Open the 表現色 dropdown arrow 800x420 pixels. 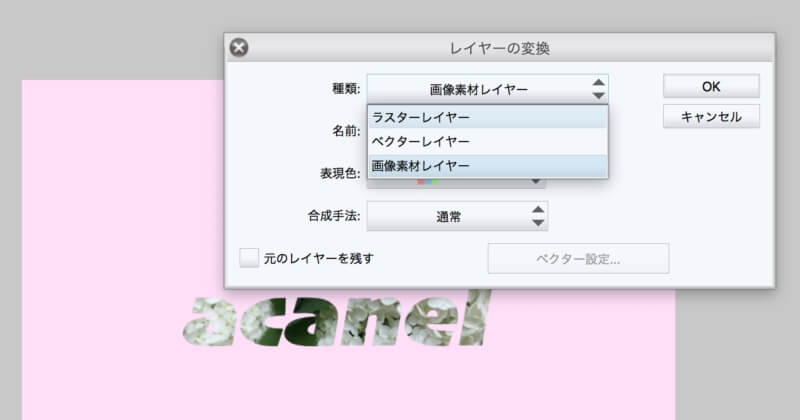pos(536,182)
